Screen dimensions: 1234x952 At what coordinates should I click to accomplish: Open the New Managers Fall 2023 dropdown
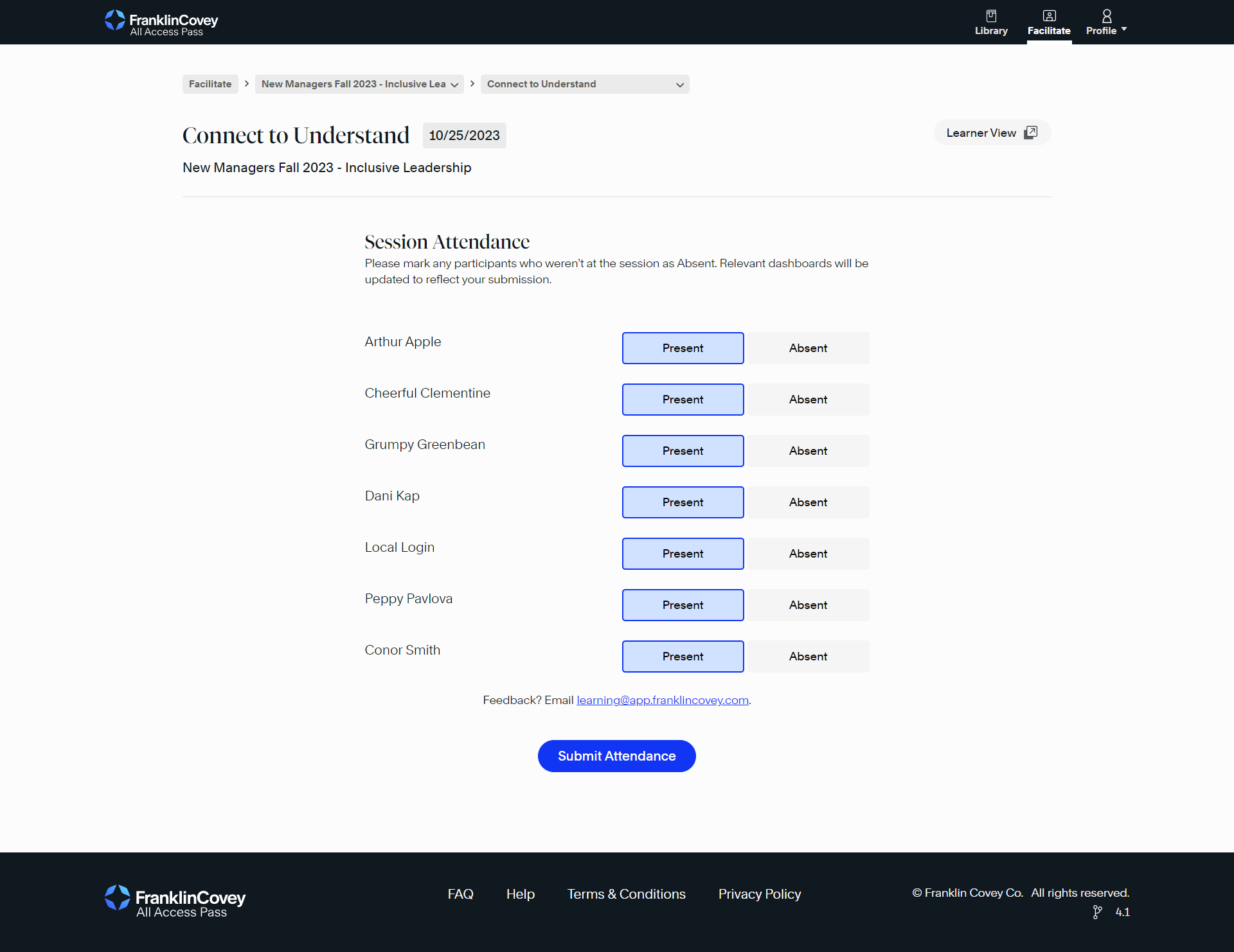click(x=455, y=84)
